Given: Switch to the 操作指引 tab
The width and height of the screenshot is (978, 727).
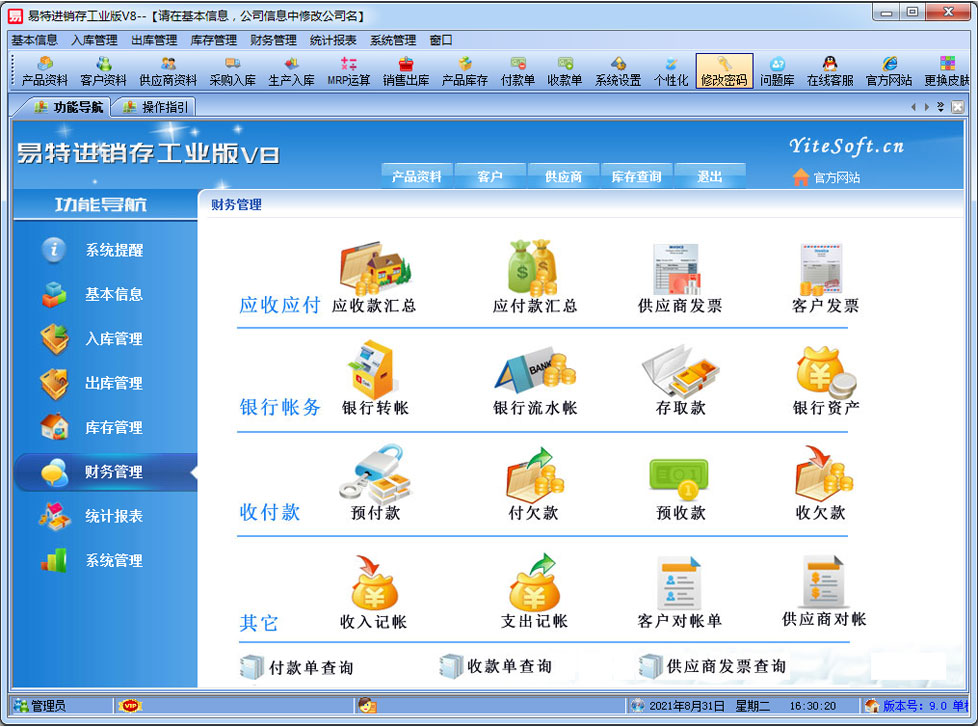Looking at the screenshot, I should click(x=155, y=107).
